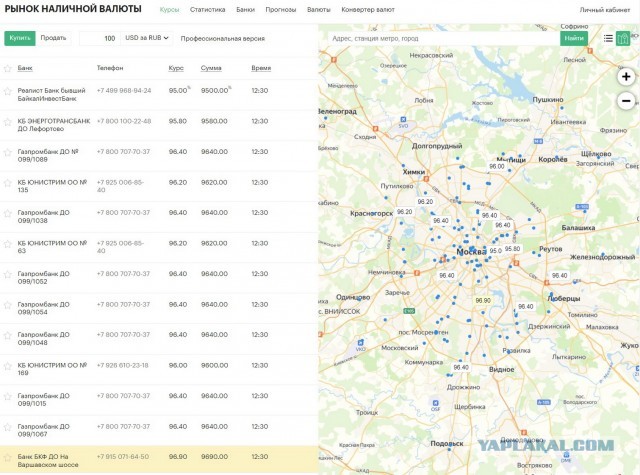This screenshot has width=640, height=475.
Task: Click sum 9690.00 in Банк БКФ row
Action: pyautogui.click(x=214, y=457)
